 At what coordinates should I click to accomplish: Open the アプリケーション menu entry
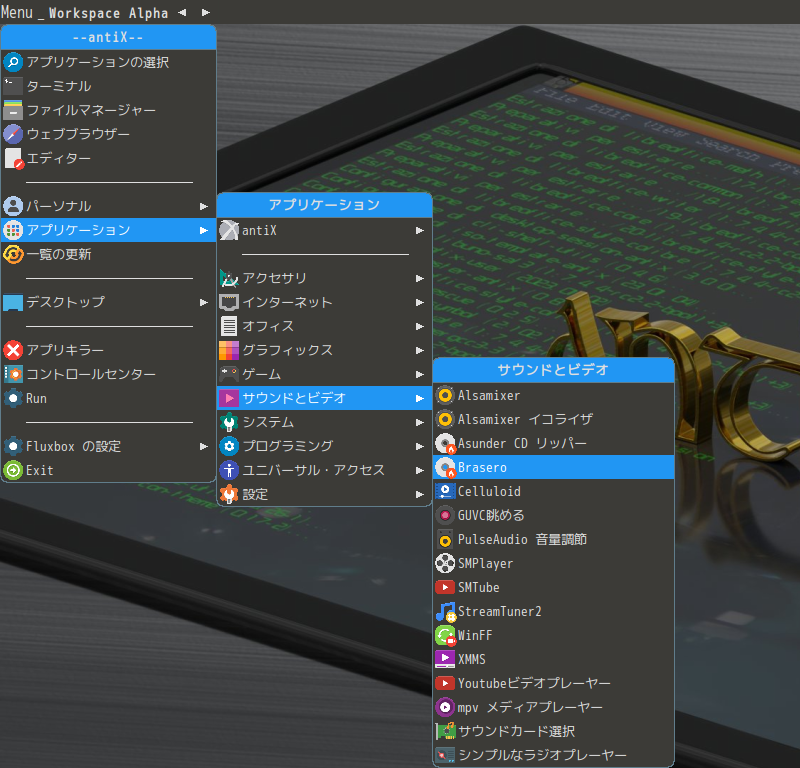[109, 230]
